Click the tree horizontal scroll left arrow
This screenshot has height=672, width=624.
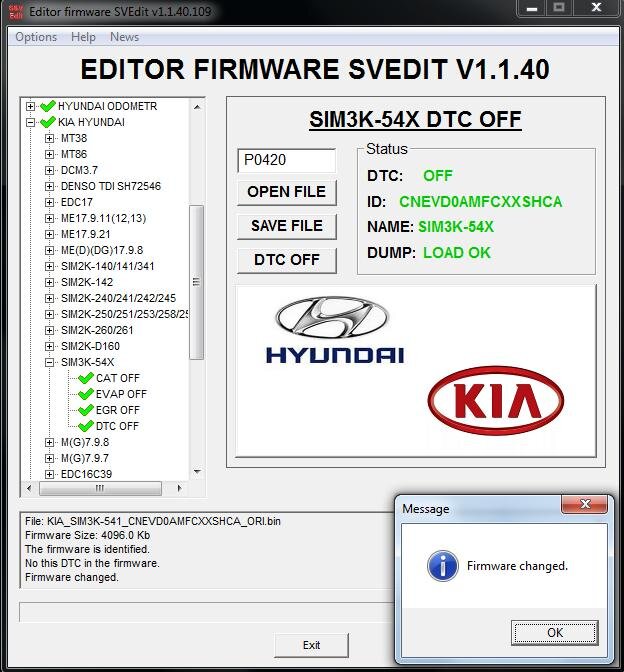click(x=29, y=488)
